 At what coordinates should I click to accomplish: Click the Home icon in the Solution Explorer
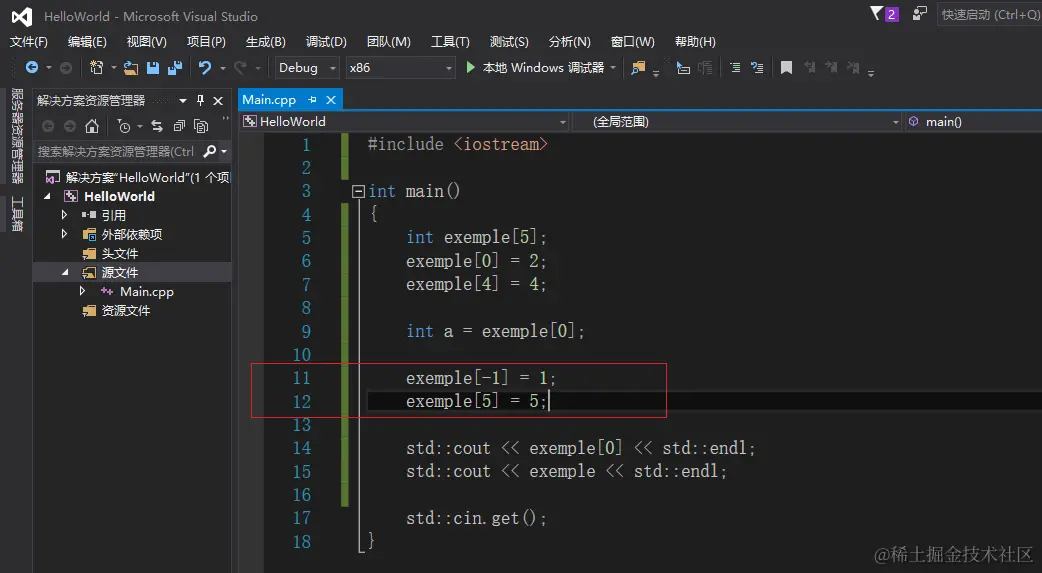click(92, 126)
